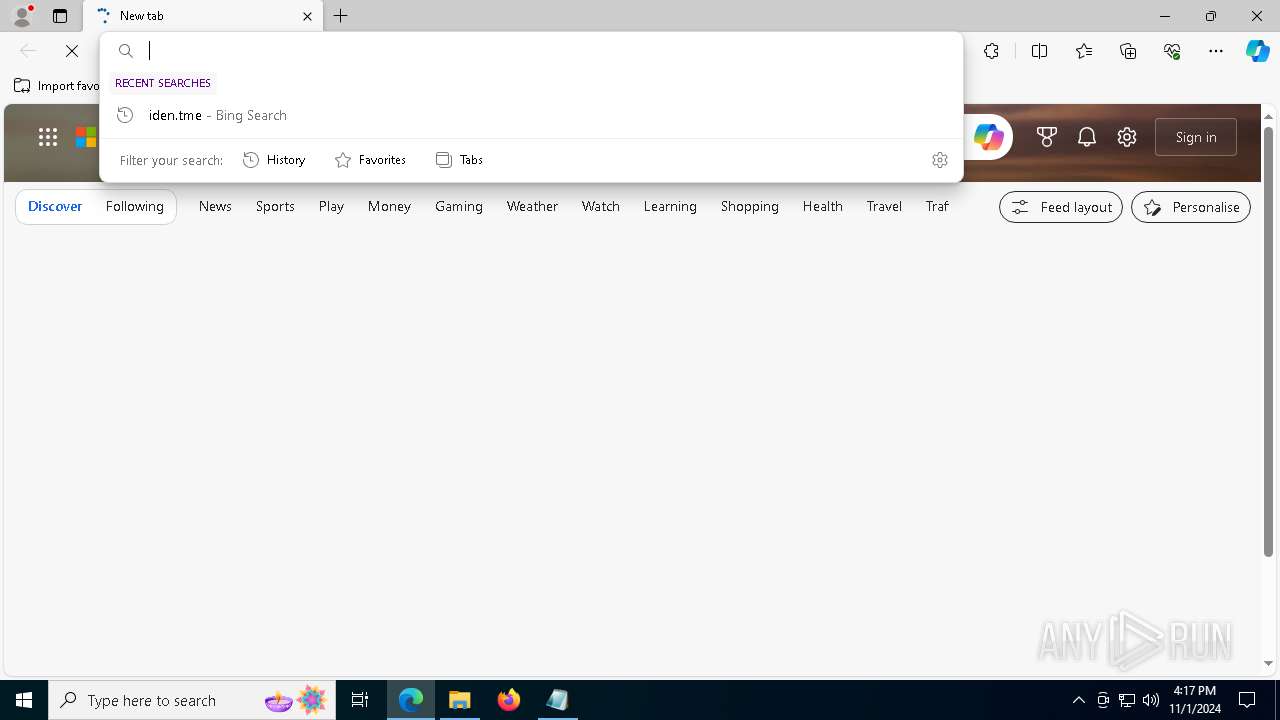The width and height of the screenshot is (1280, 720).
Task: Open the tab actions menu icon
Action: click(x=60, y=16)
